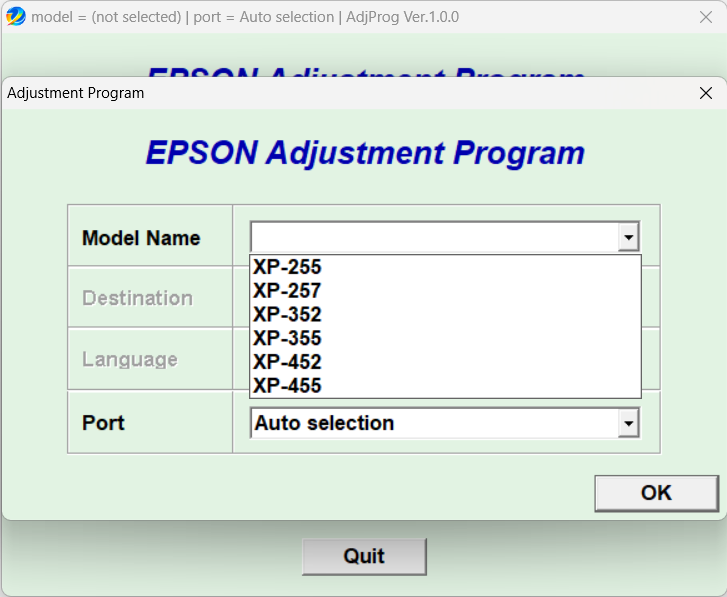
Task: Collapse the Model Name dropdown arrow
Action: (x=628, y=238)
